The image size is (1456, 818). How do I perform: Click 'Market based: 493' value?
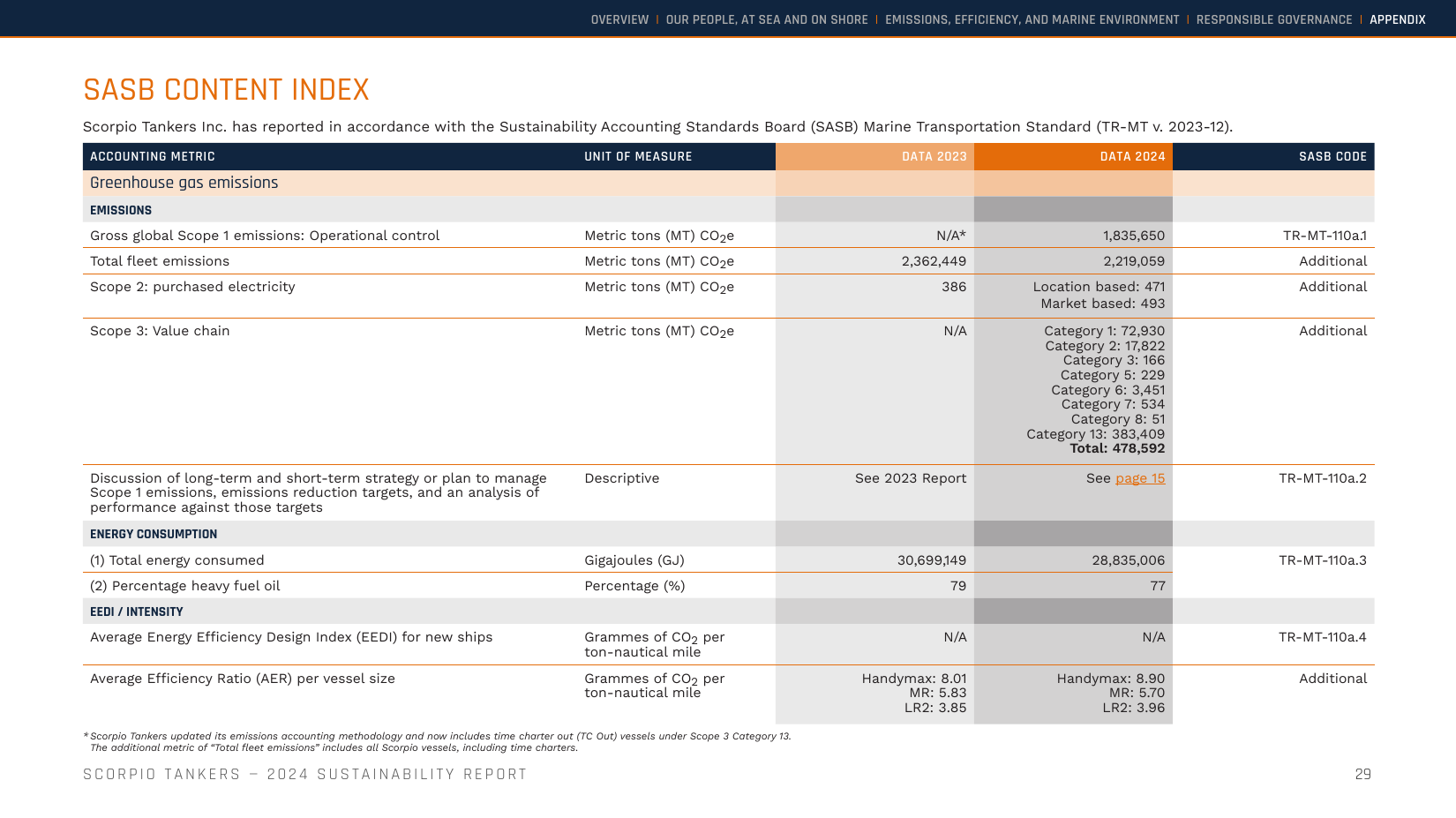click(1103, 304)
